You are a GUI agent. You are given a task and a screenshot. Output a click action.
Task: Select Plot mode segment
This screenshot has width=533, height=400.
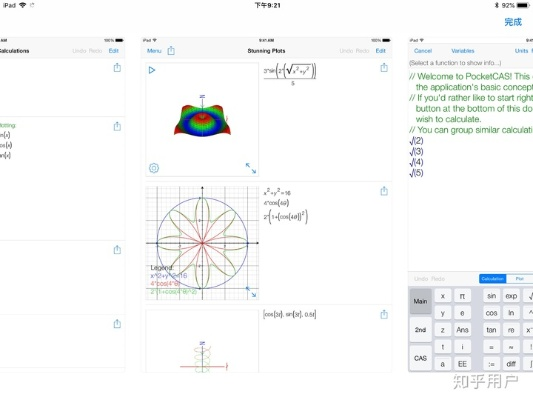tap(519, 279)
